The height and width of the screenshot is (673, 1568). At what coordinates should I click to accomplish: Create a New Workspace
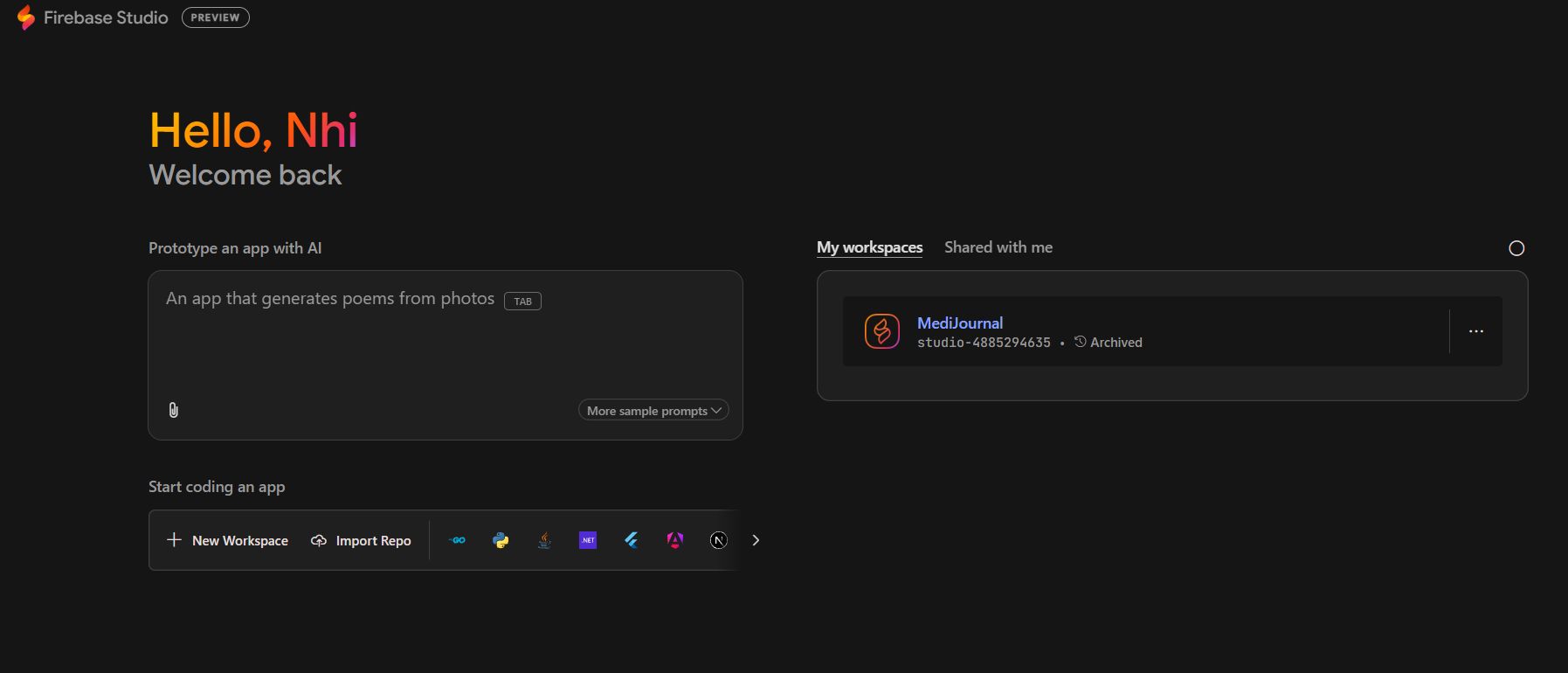coord(227,540)
